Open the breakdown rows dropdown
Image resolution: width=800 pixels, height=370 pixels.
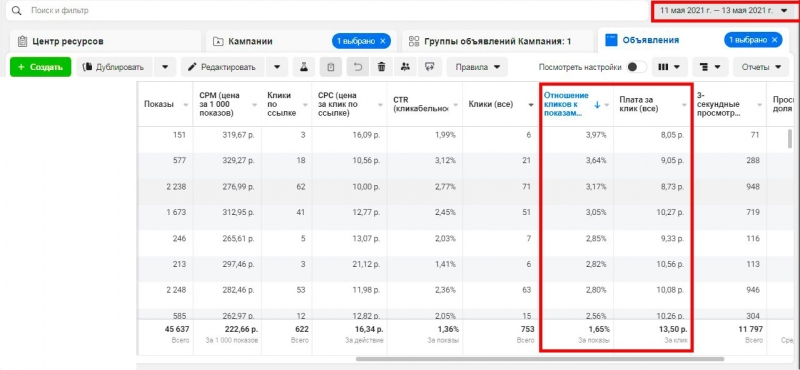click(x=710, y=67)
